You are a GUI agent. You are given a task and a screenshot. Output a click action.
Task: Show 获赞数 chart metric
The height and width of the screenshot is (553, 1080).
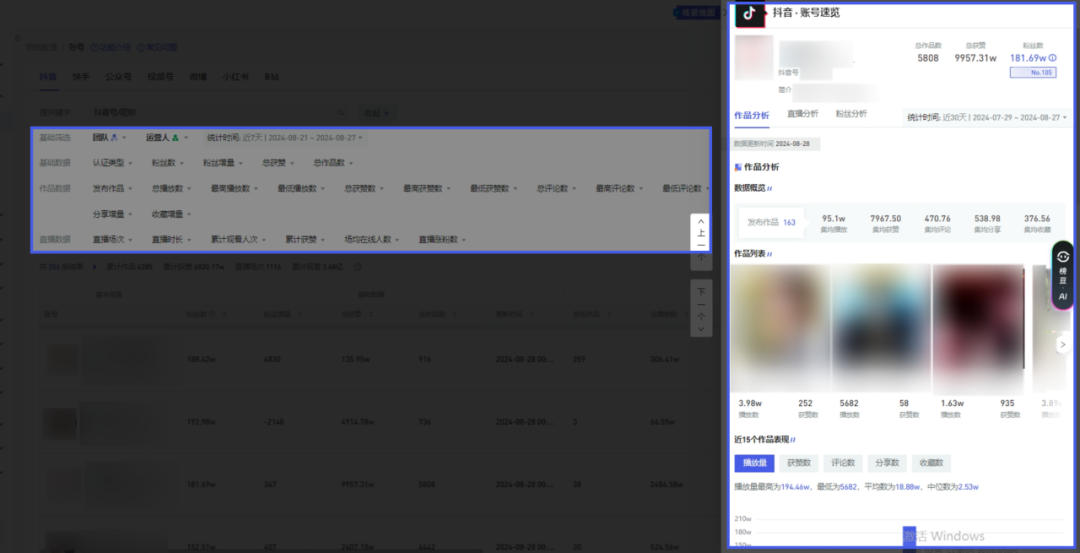click(799, 463)
